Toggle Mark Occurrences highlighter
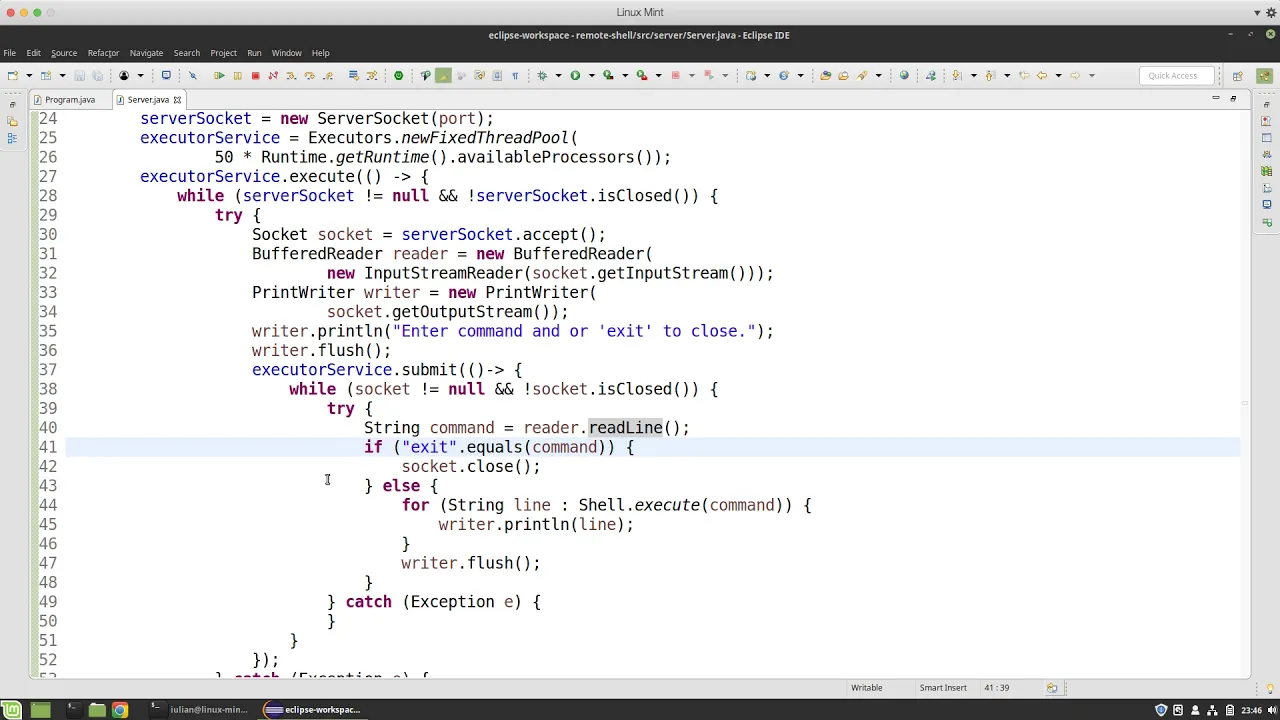 coord(443,75)
